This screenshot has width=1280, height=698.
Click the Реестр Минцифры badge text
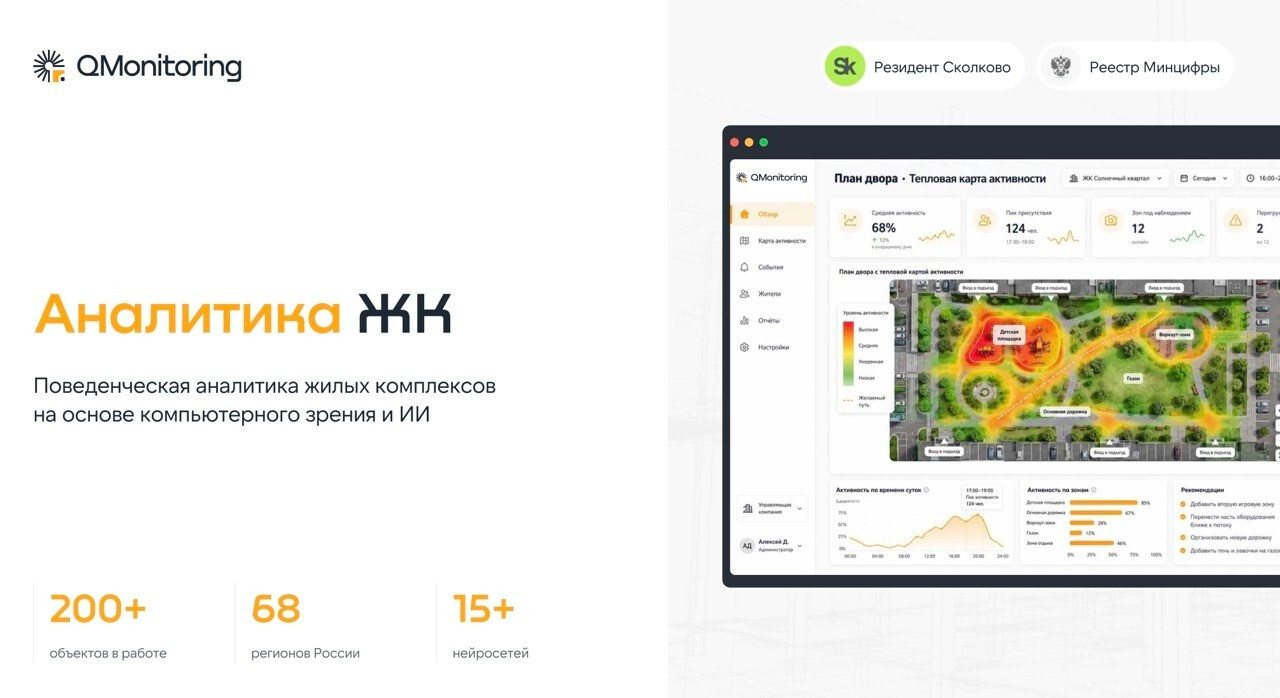[1154, 68]
